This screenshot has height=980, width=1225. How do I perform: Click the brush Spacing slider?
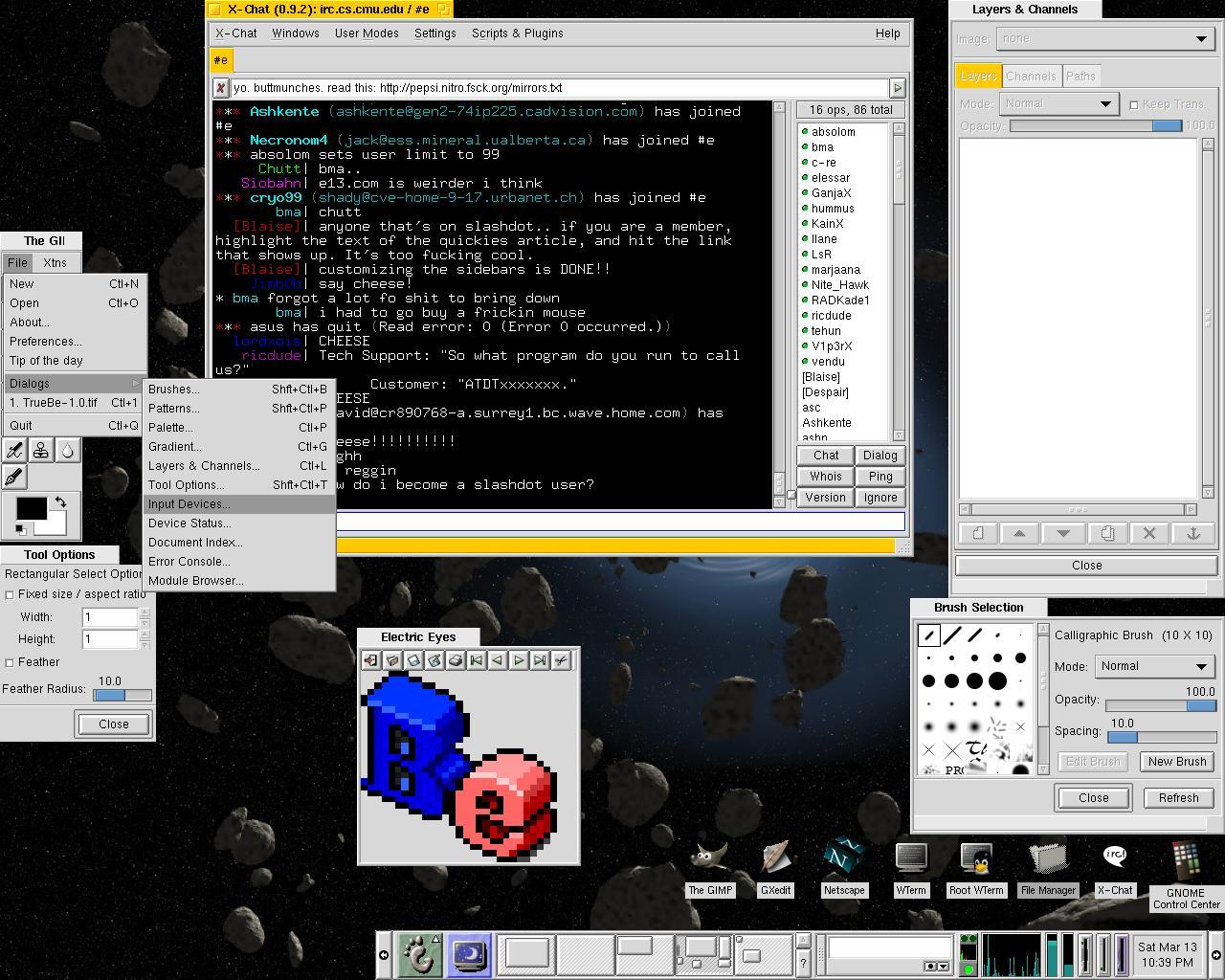[x=1162, y=737]
